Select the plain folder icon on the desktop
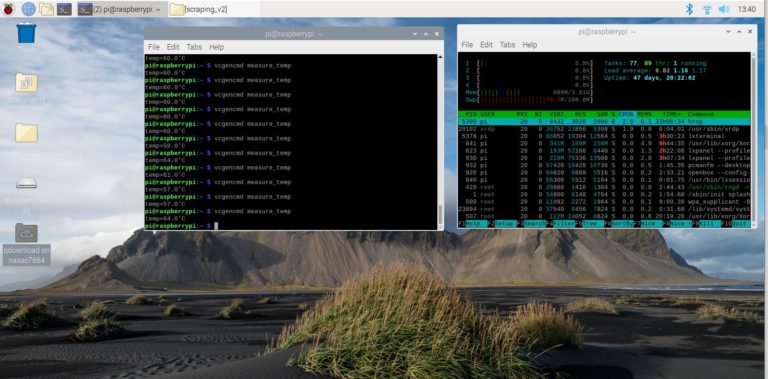This screenshot has width=768, height=379. [x=26, y=133]
